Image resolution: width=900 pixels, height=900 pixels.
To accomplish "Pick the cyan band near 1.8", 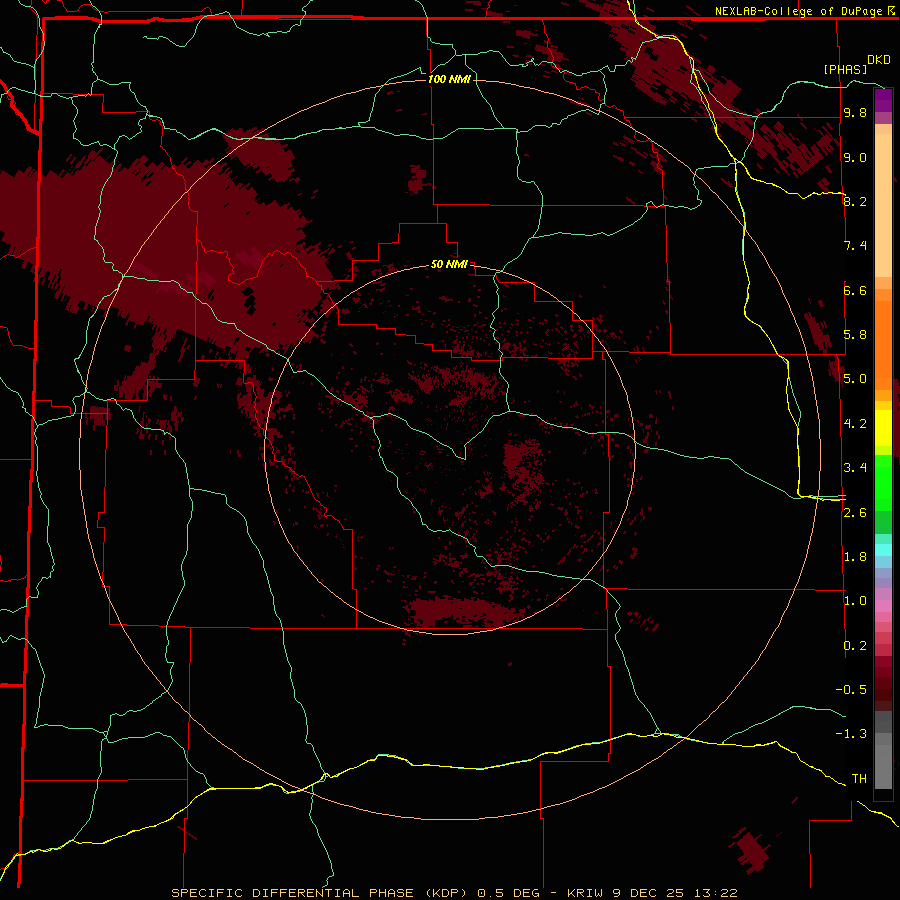I will (x=883, y=550).
